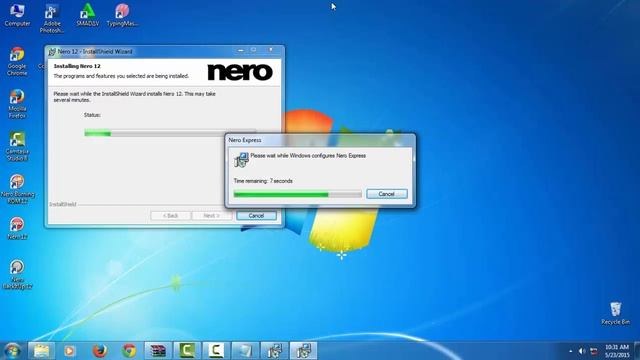The height and width of the screenshot is (360, 640).
Task: Open Chrome from the taskbar
Action: coord(129,351)
